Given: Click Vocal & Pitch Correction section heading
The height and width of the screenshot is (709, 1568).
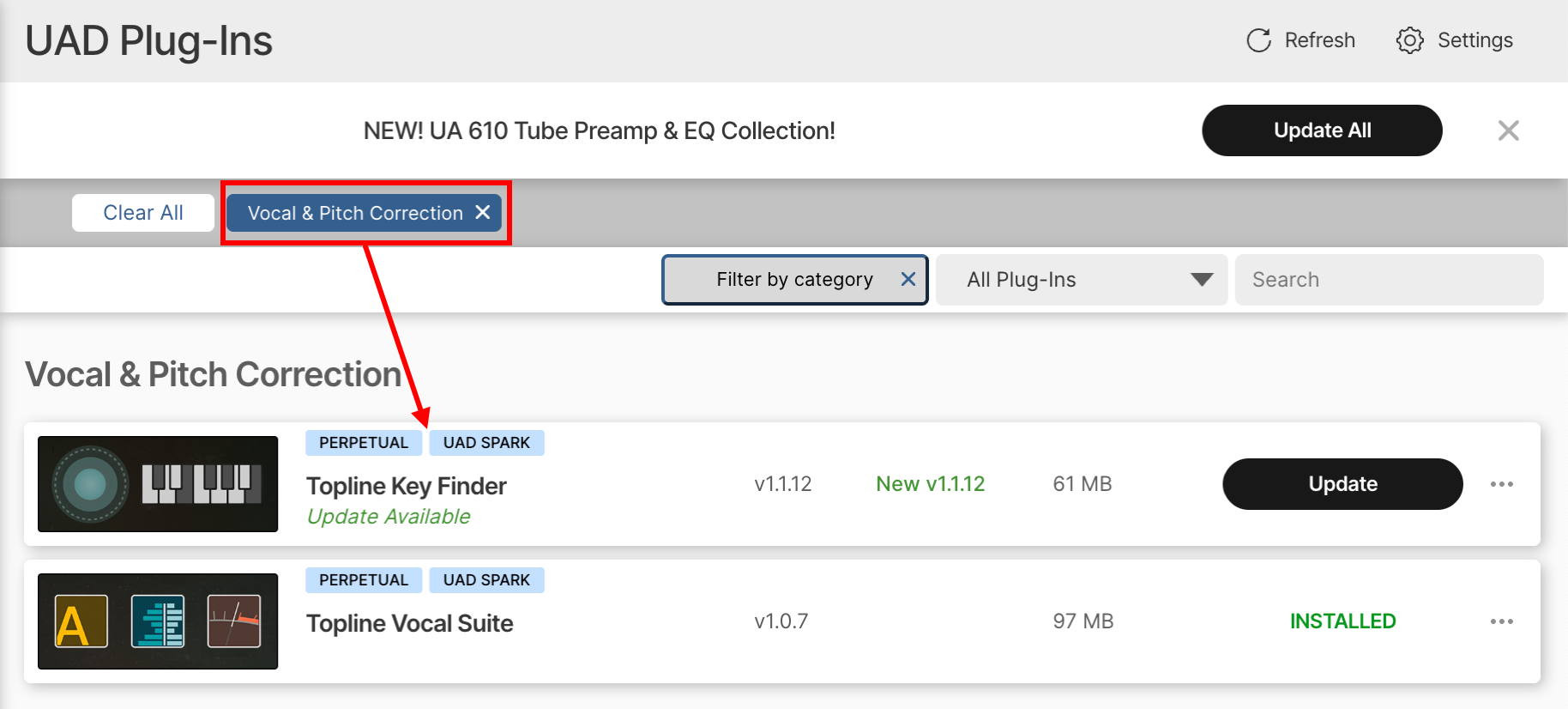Looking at the screenshot, I should coord(214,374).
